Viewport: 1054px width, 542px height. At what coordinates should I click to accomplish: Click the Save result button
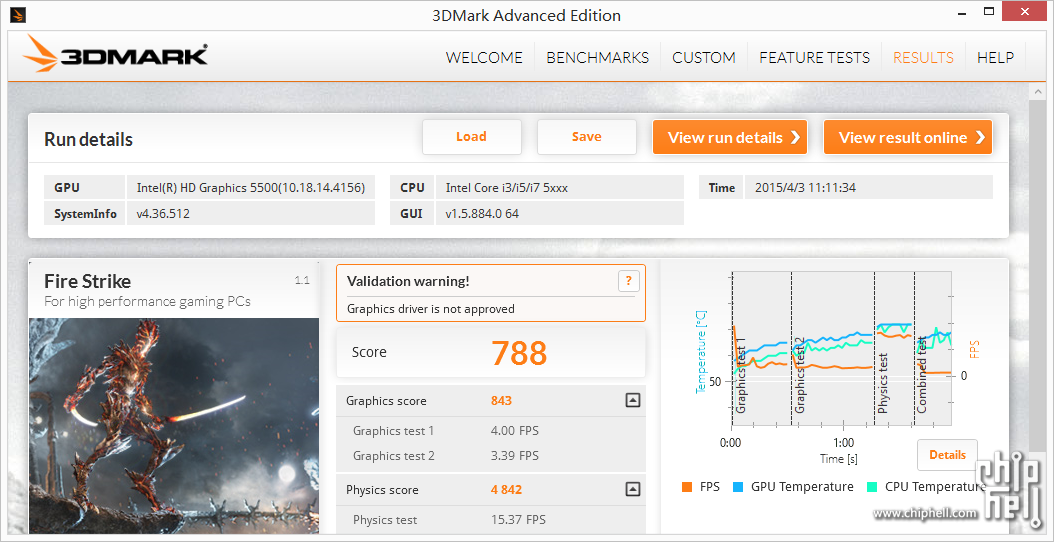point(586,137)
